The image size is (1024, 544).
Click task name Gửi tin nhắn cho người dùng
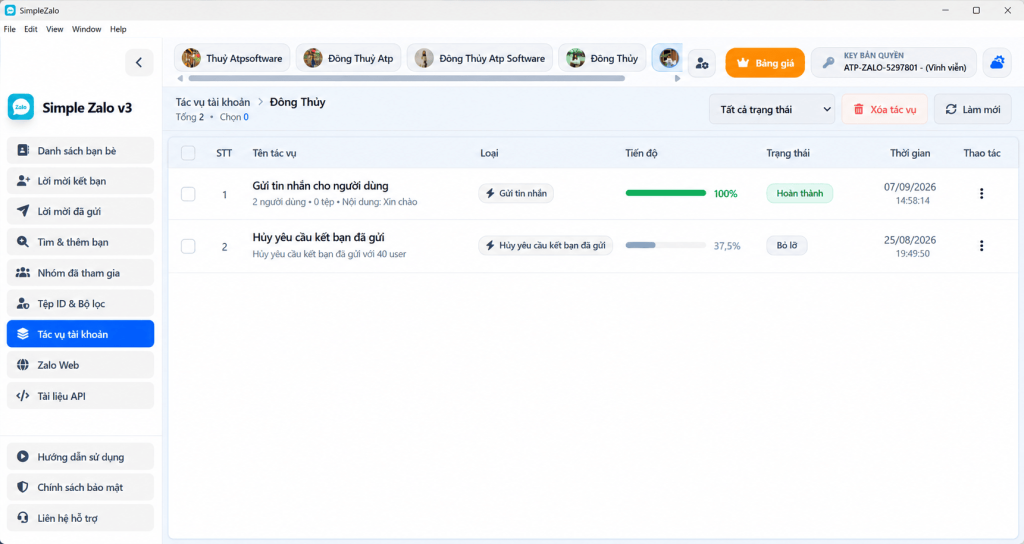point(320,186)
